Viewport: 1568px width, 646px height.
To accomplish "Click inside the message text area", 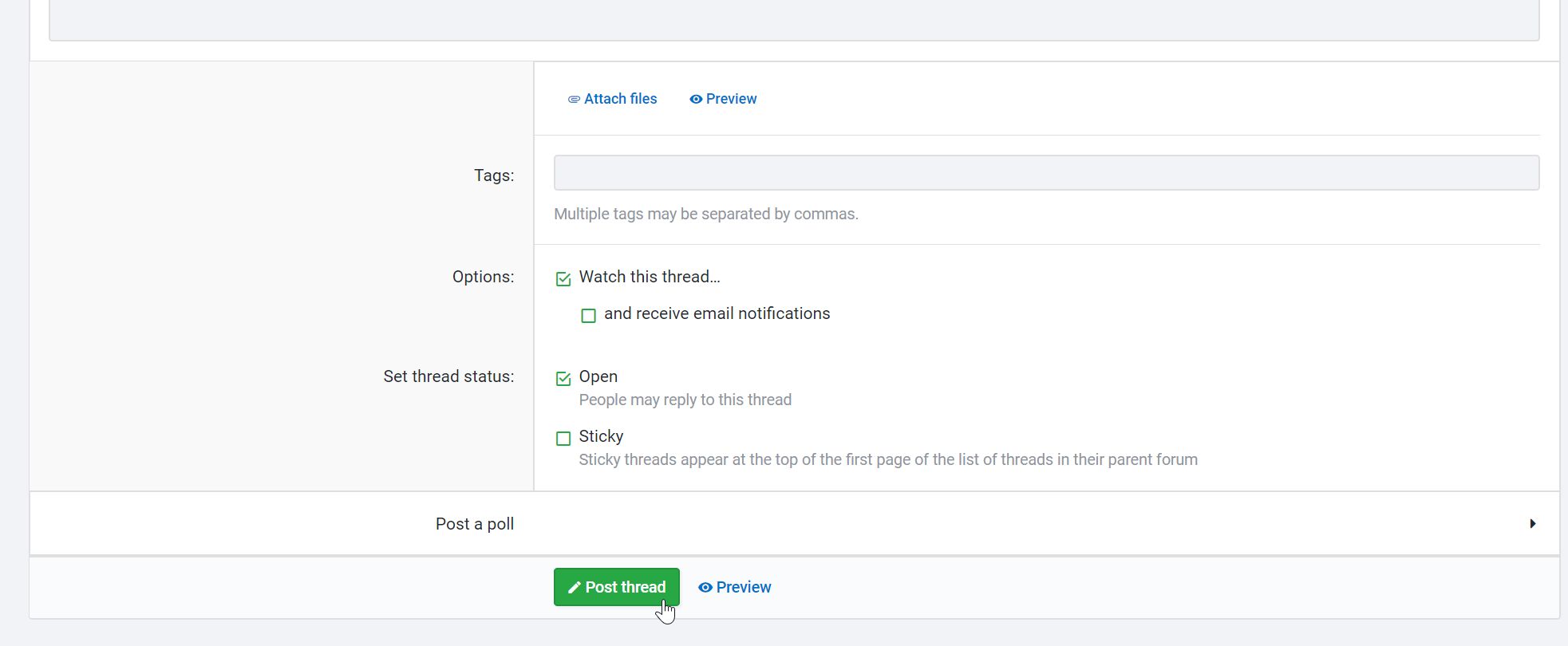I will point(793,19).
